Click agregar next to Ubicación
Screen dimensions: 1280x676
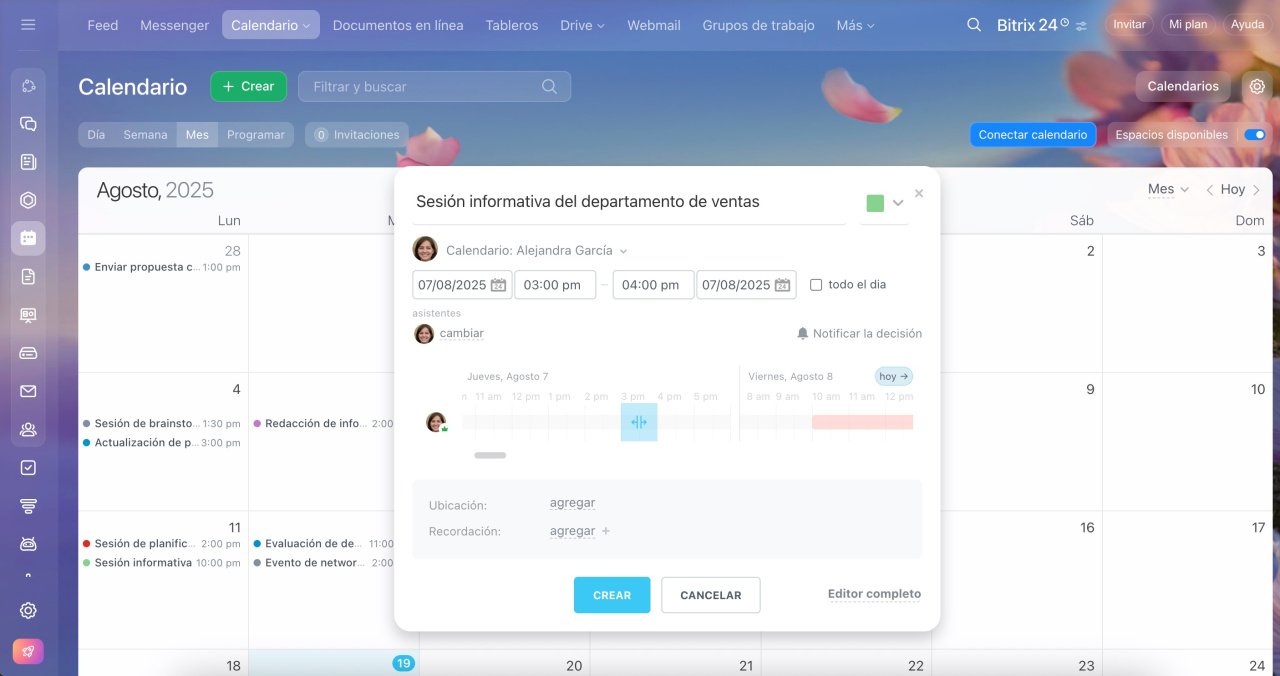pyautogui.click(x=573, y=503)
